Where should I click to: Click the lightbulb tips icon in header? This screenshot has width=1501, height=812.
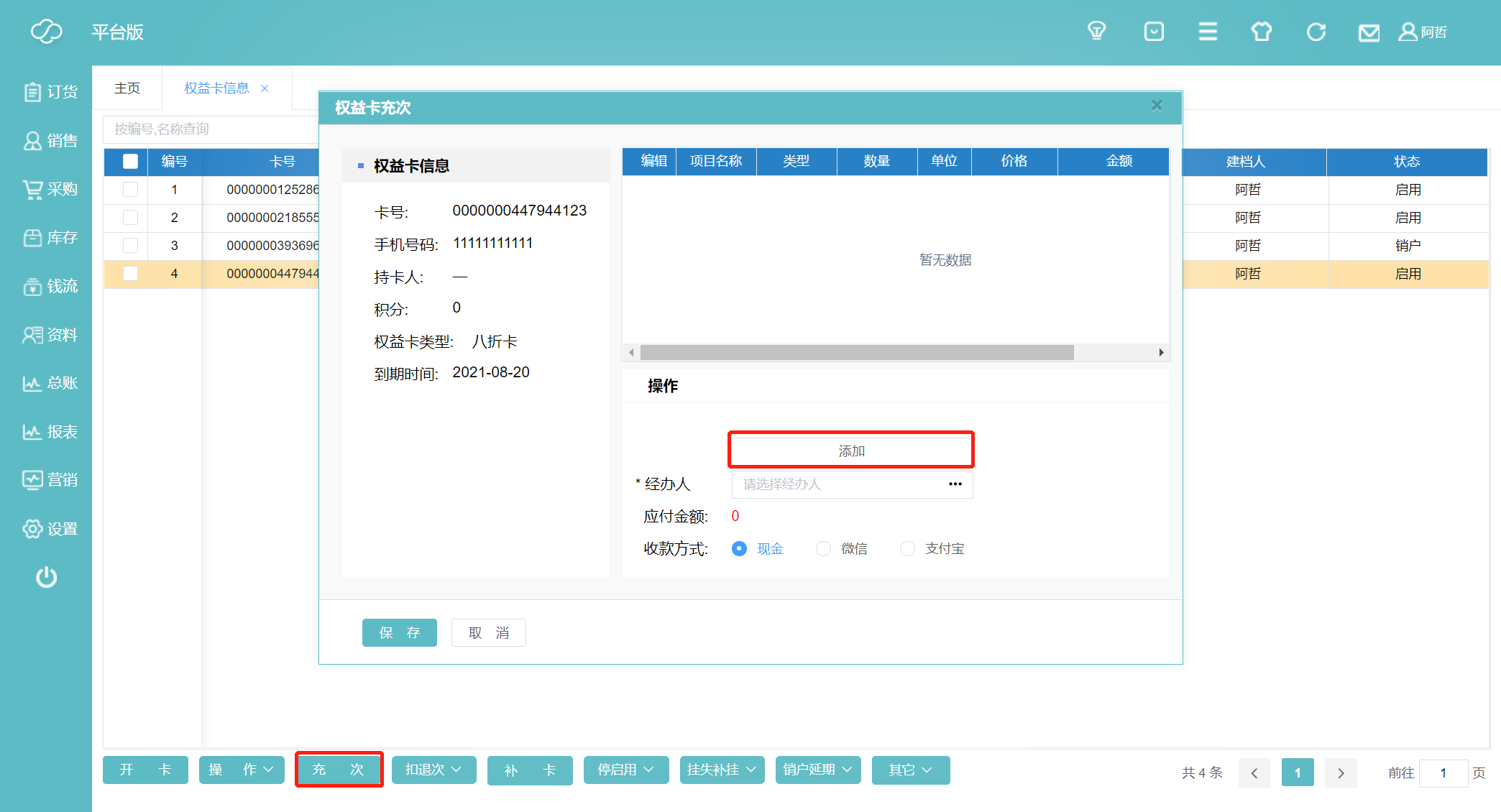(1096, 32)
